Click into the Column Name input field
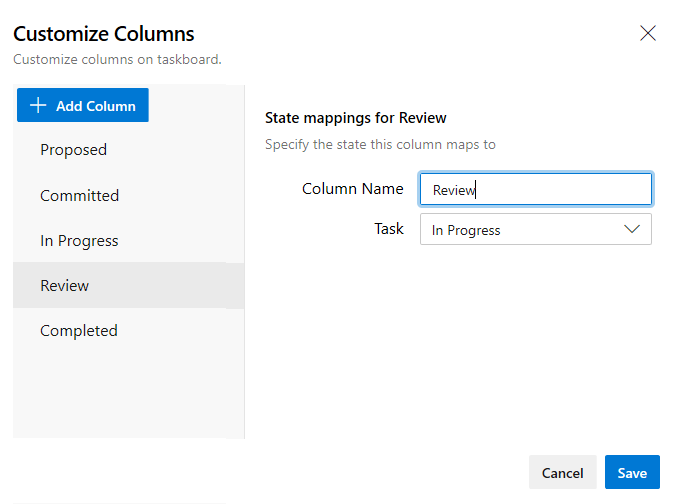 pos(536,189)
